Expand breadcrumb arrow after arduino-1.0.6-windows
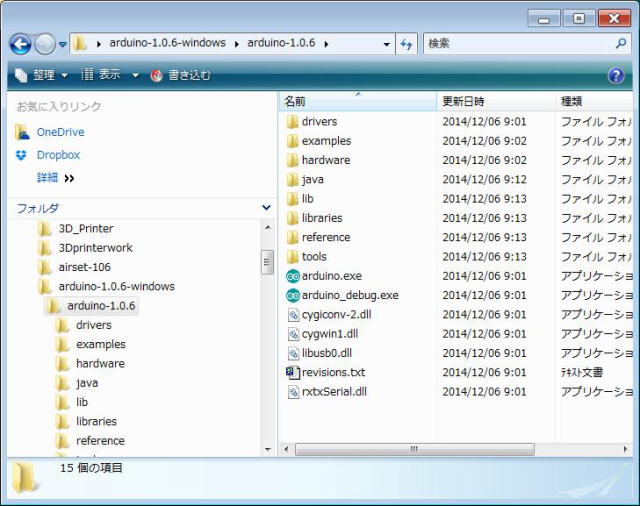 coord(237,44)
